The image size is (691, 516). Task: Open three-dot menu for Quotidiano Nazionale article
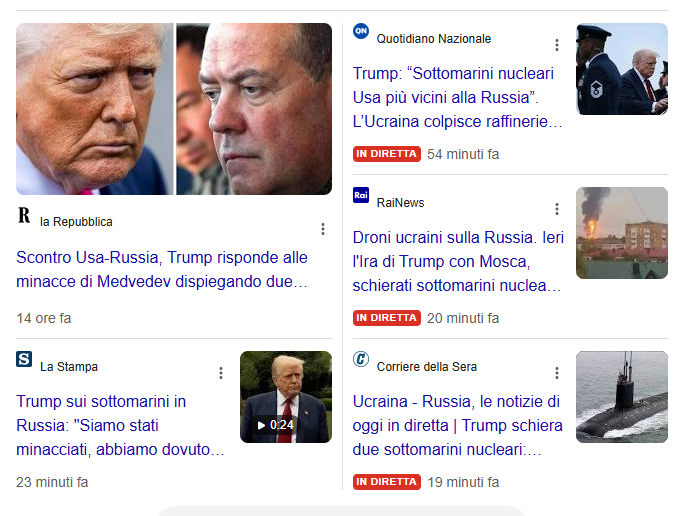pyautogui.click(x=557, y=45)
